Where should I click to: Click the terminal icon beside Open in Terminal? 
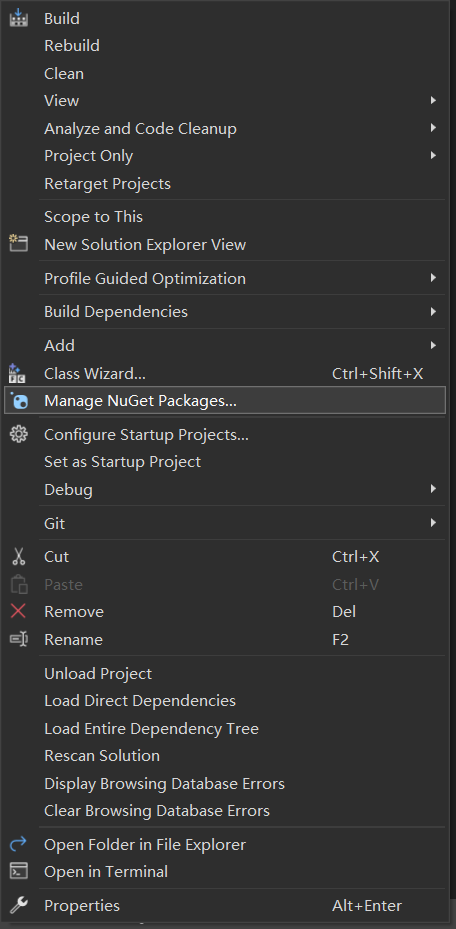[19, 872]
